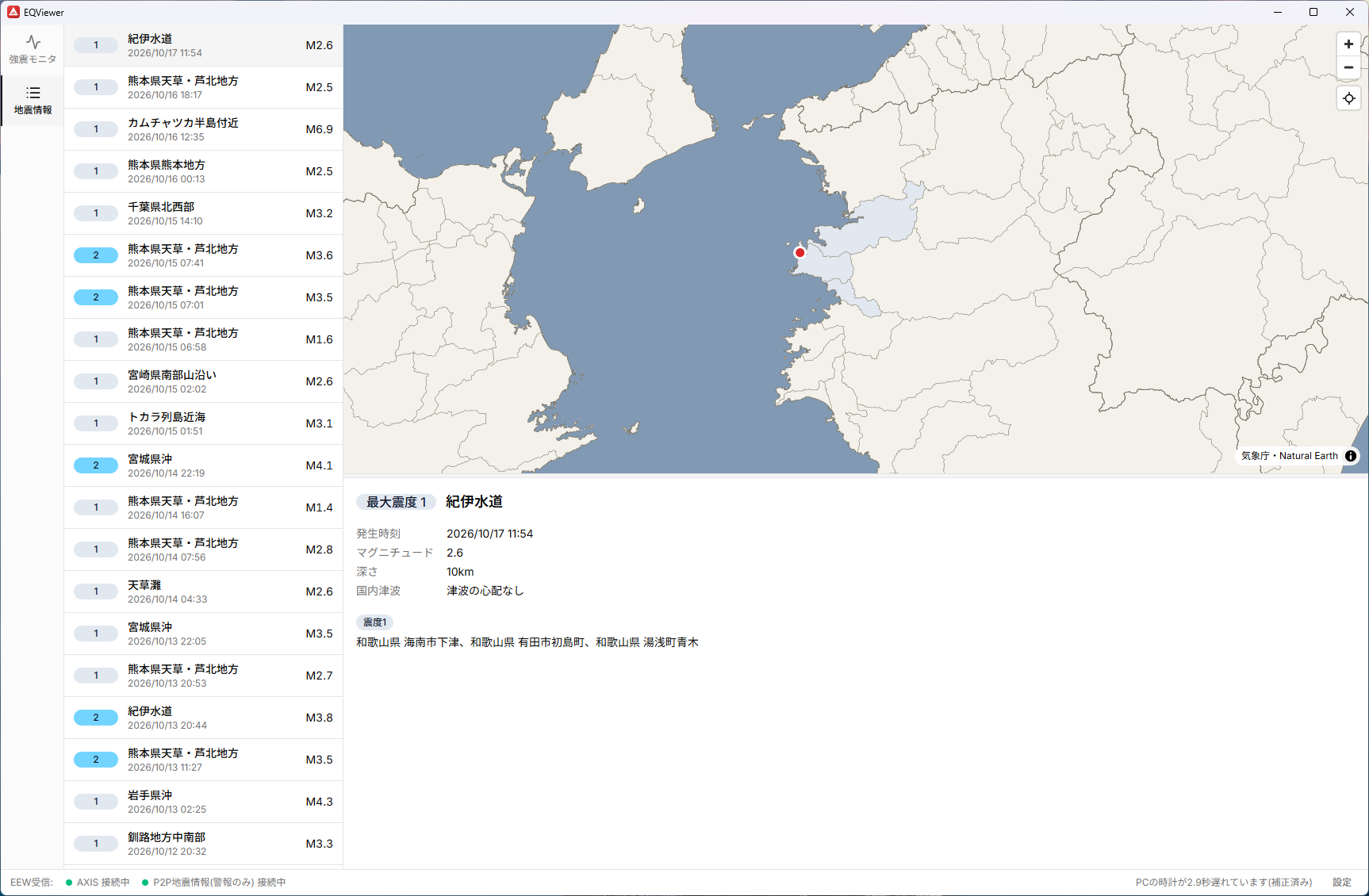Select 紀伊水道 M2.6 earthquake entry

click(x=203, y=45)
